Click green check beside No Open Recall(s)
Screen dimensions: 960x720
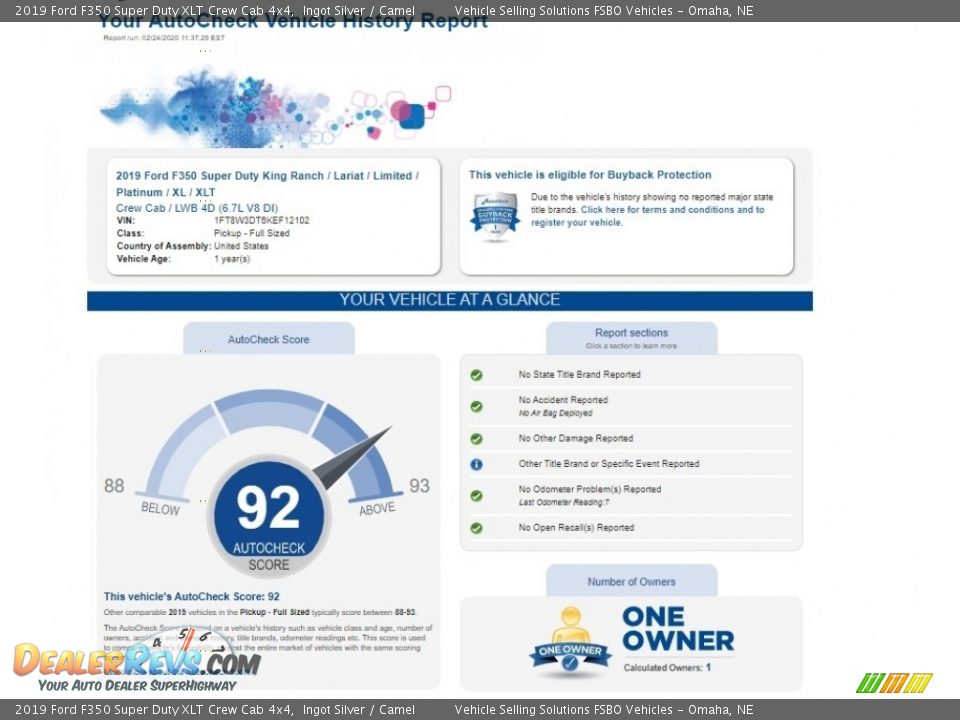[x=476, y=528]
